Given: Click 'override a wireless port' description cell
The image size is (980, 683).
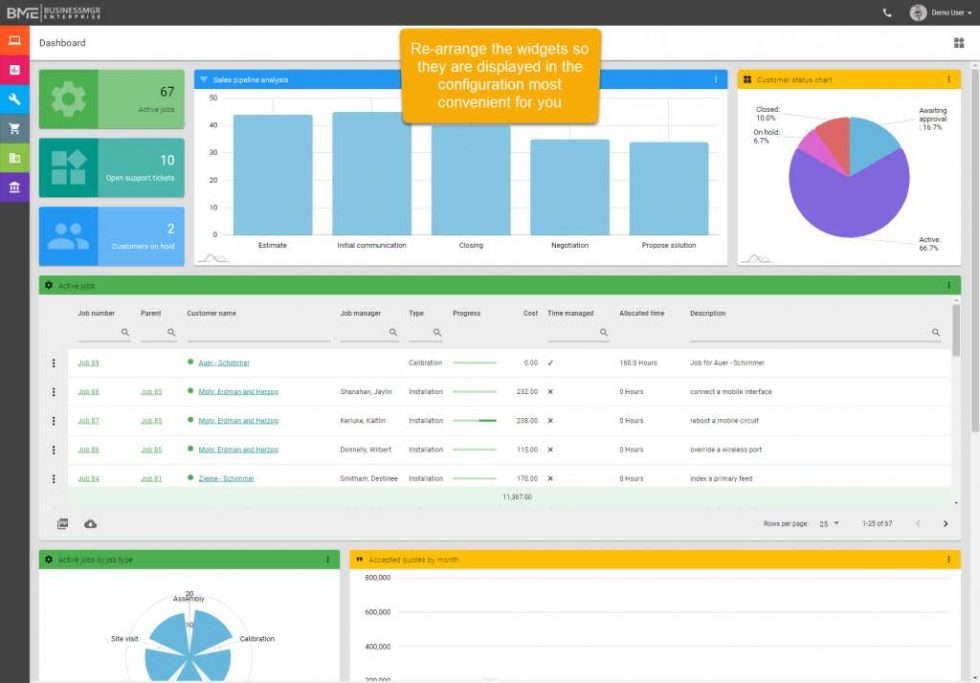Looking at the screenshot, I should click(x=726, y=450).
